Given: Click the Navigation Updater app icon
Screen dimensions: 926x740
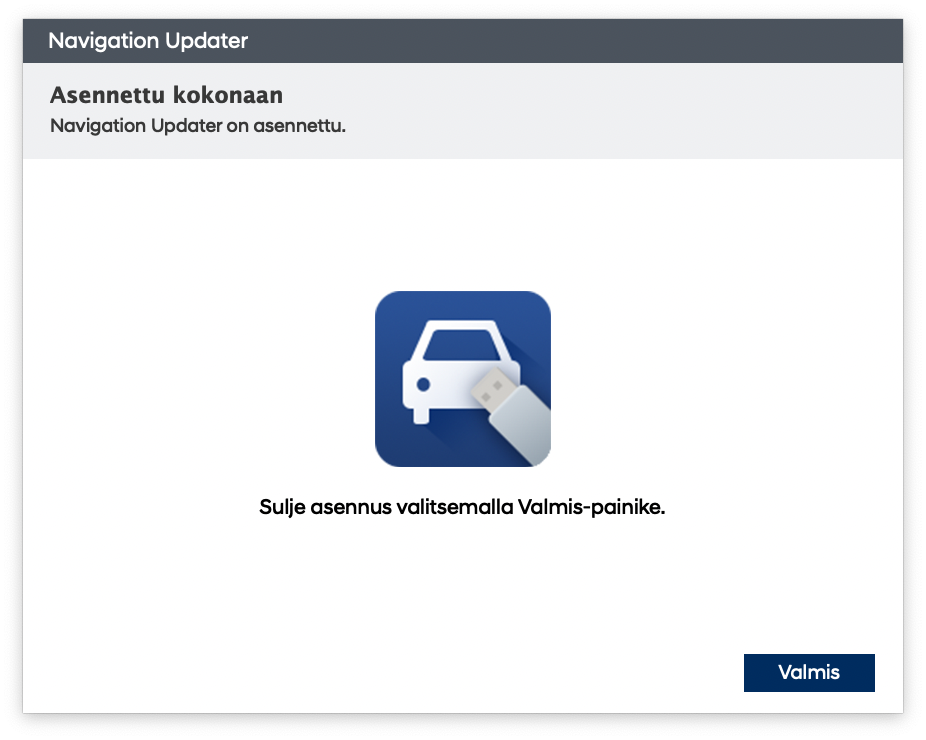Looking at the screenshot, I should [x=462, y=379].
